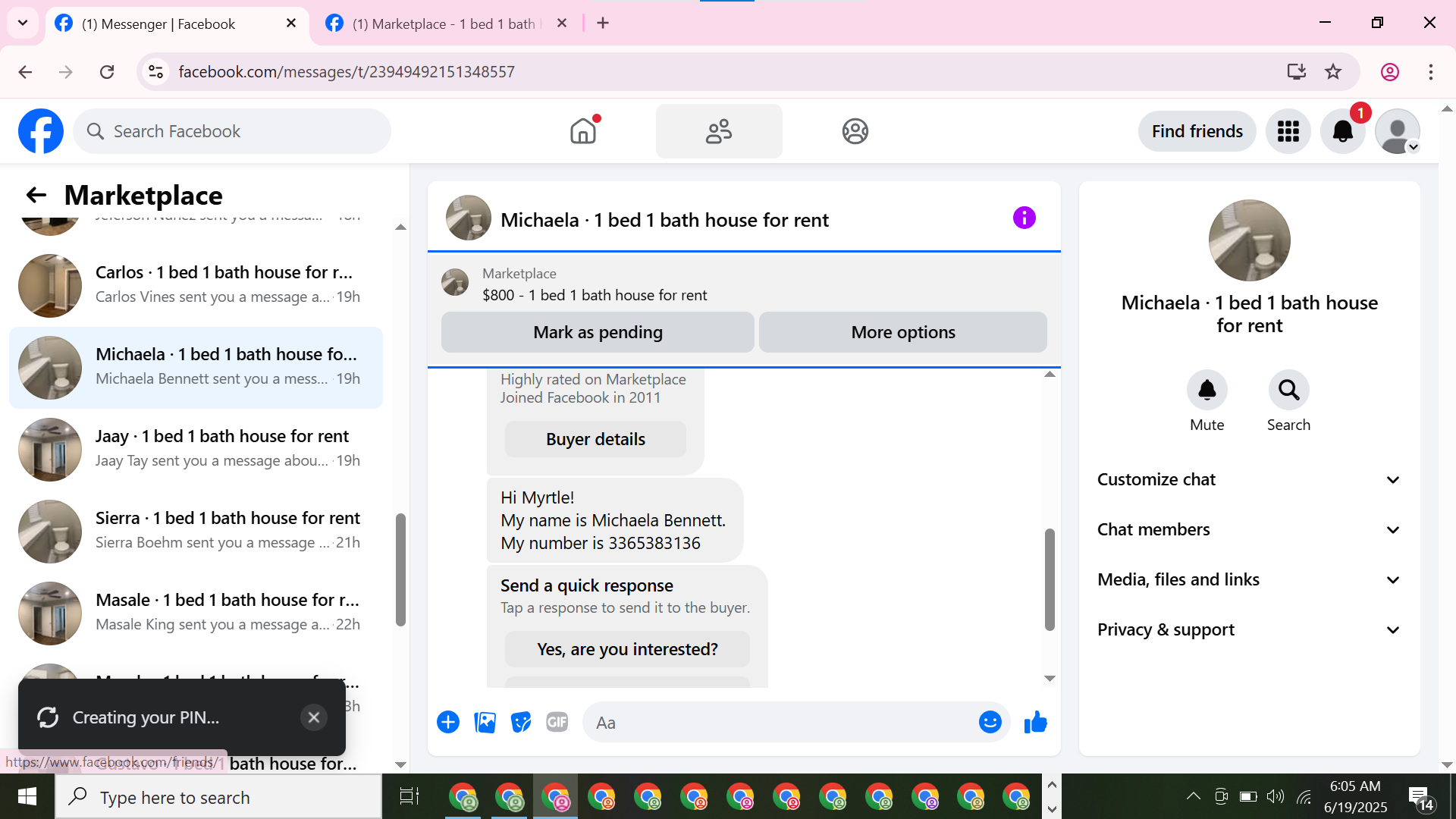Viewport: 1456px width, 819px height.
Task: View Buyer details
Action: [x=595, y=439]
